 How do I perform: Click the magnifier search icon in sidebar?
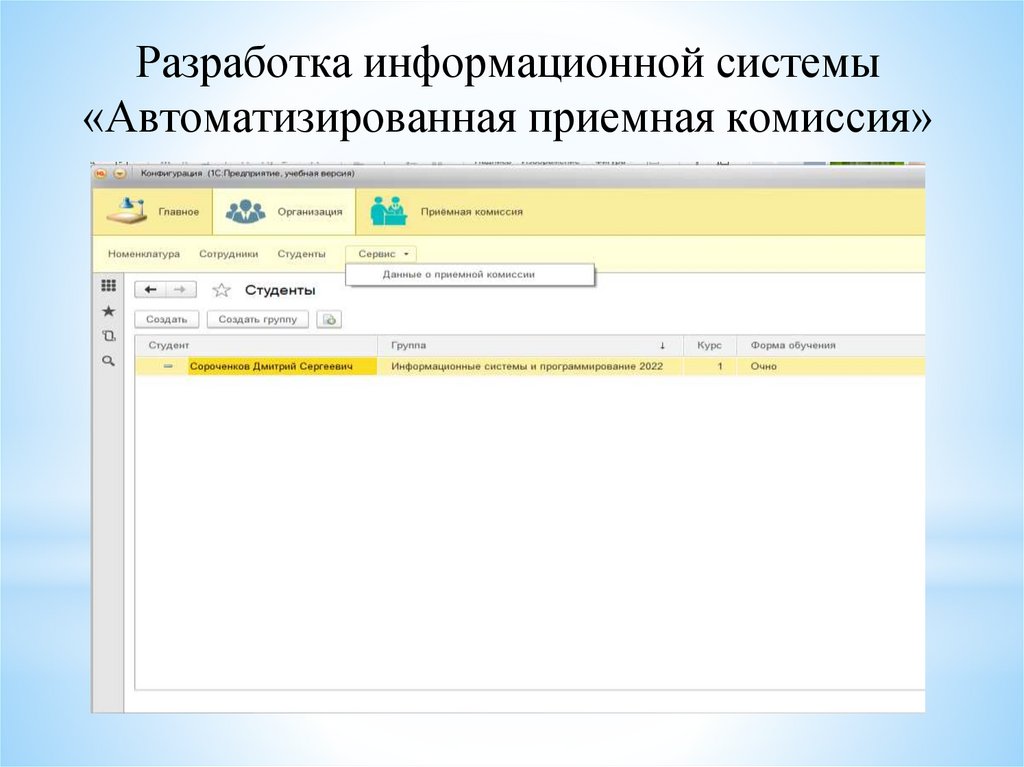point(109,362)
